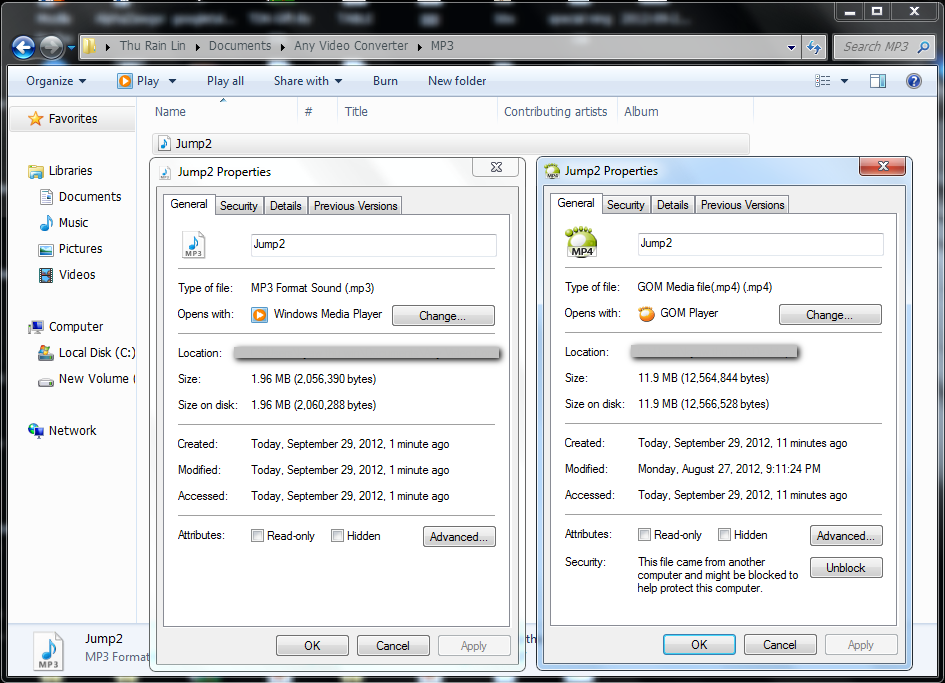Click the search magnifier icon
Screen dimensions: 945x683
click(x=923, y=46)
